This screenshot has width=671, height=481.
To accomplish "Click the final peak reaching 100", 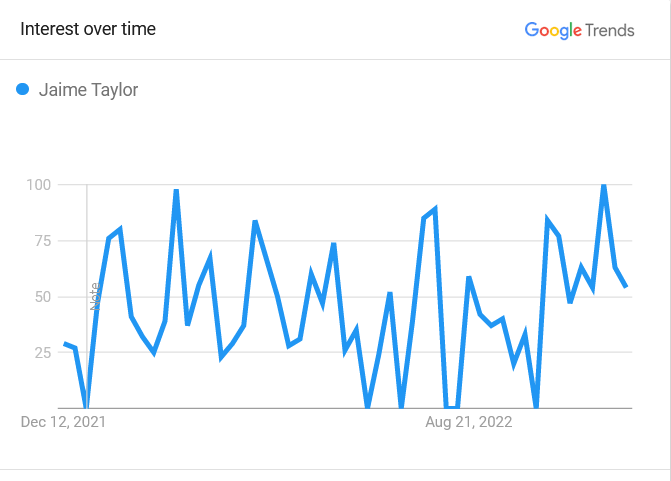I will [x=604, y=186].
